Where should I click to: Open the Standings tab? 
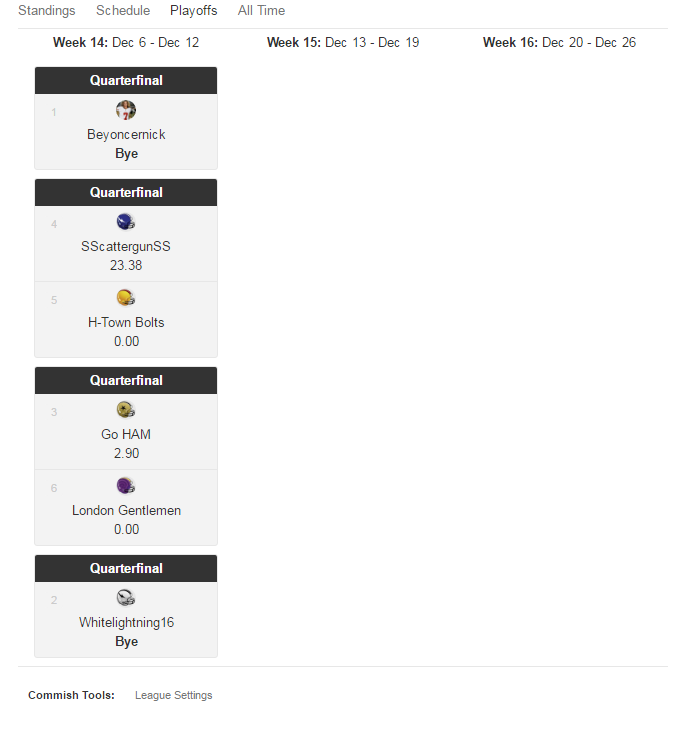click(47, 11)
